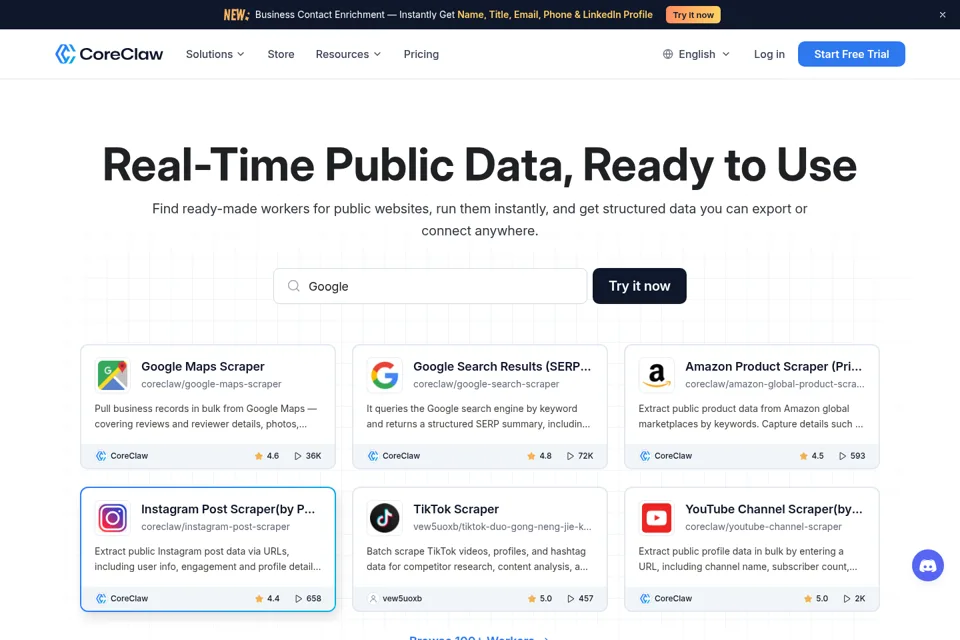The image size is (960, 640).
Task: Click the Google Maps Scraper icon
Action: pyautogui.click(x=113, y=375)
